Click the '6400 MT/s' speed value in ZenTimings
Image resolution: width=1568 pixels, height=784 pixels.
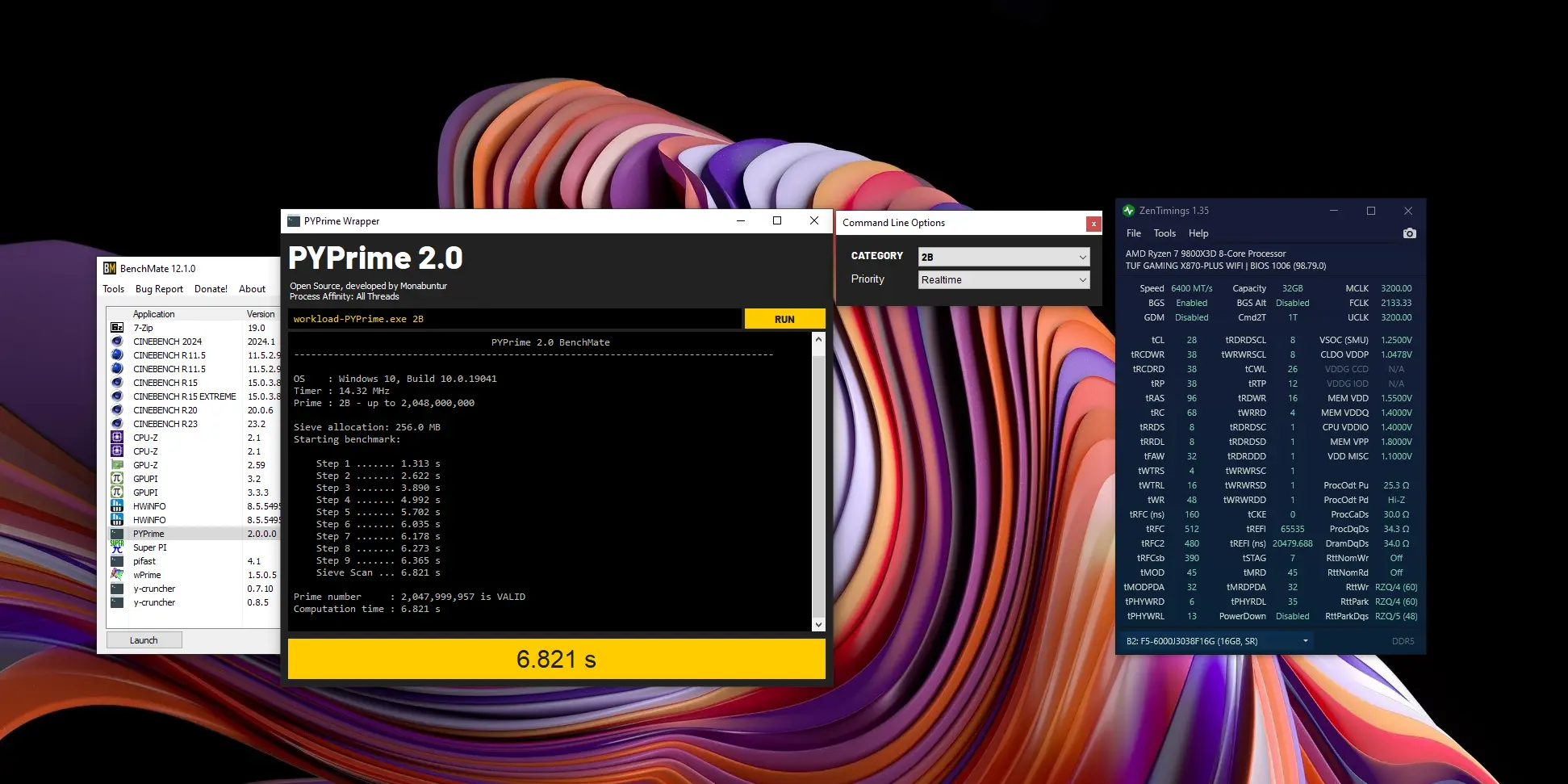coord(1192,288)
